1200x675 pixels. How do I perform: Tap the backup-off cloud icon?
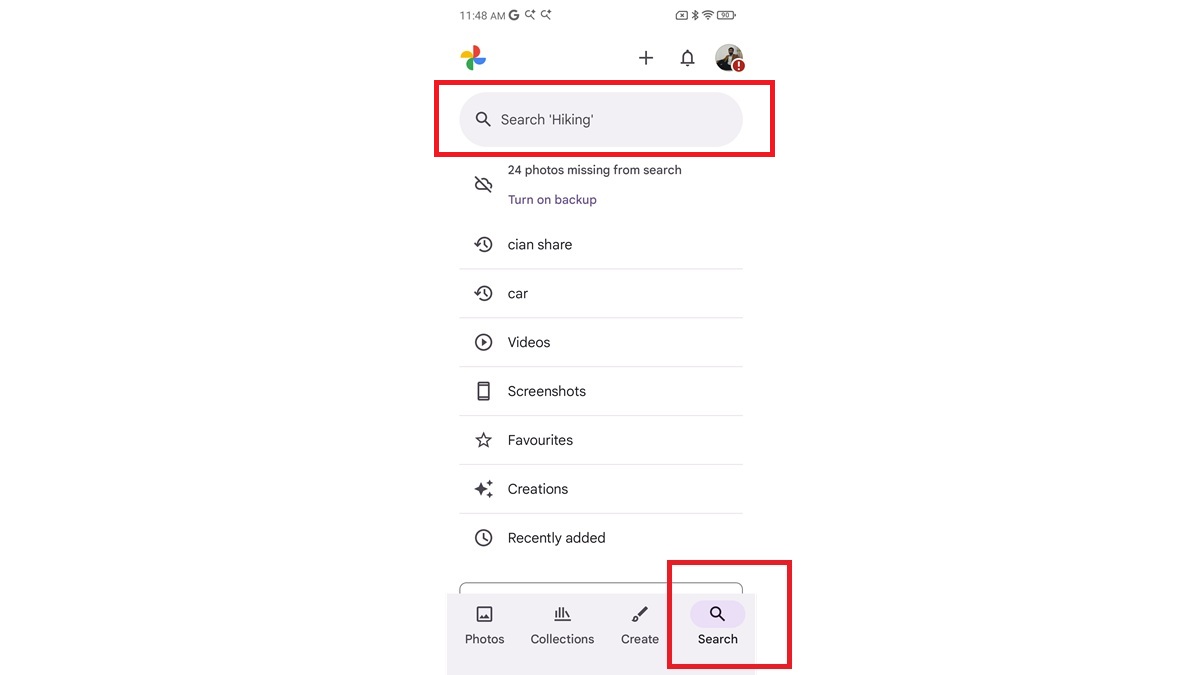coord(483,184)
